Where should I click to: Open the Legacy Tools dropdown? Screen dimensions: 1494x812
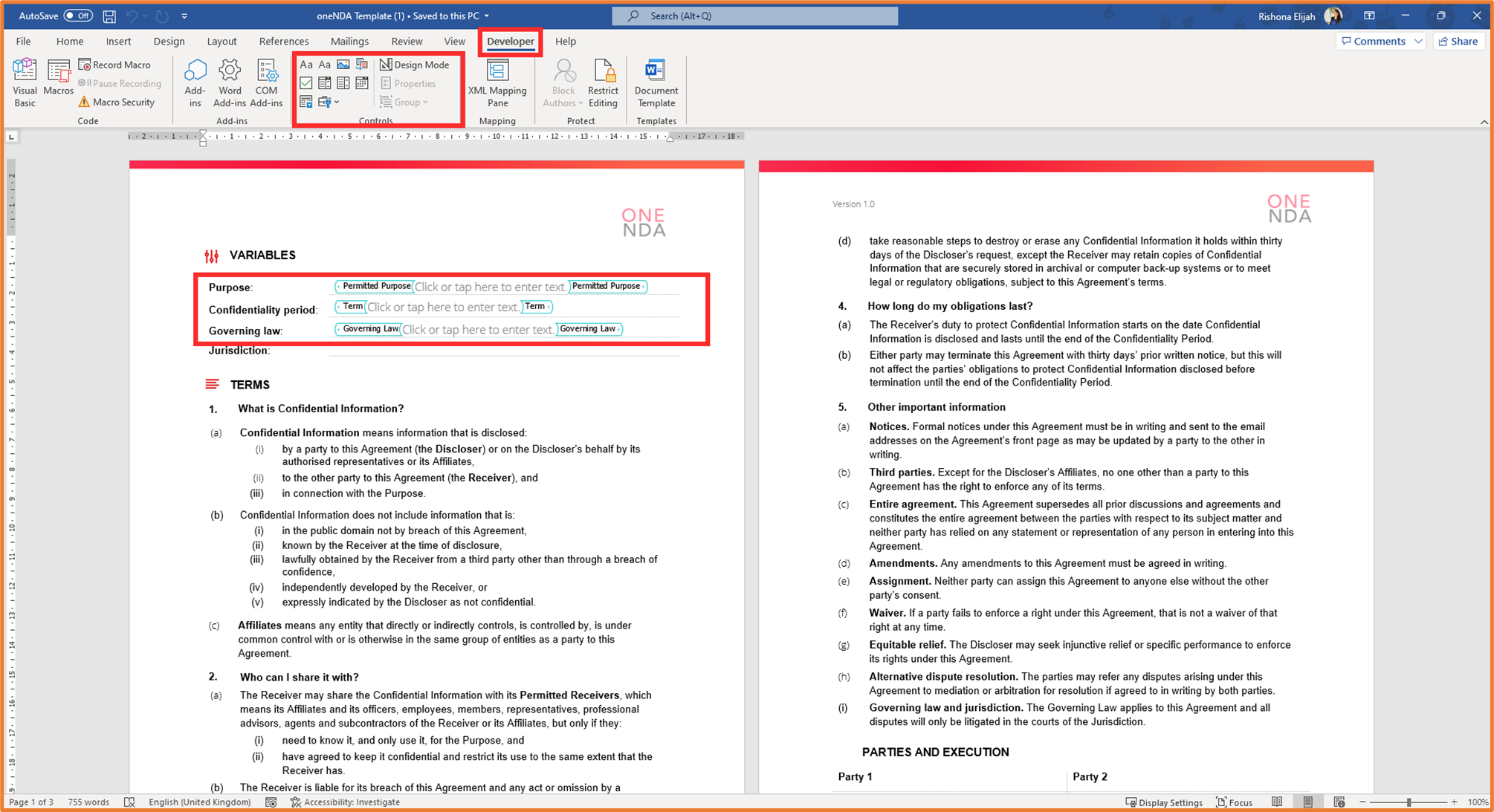tap(327, 102)
